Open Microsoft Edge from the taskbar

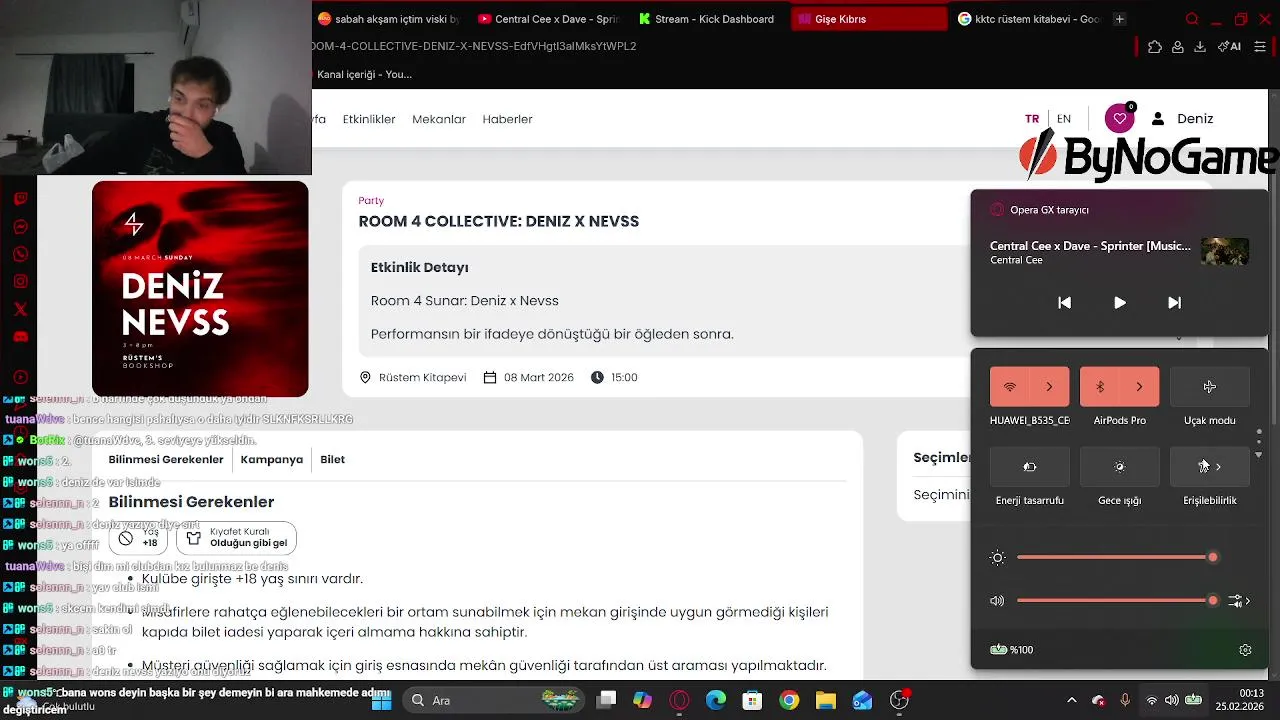click(716, 700)
